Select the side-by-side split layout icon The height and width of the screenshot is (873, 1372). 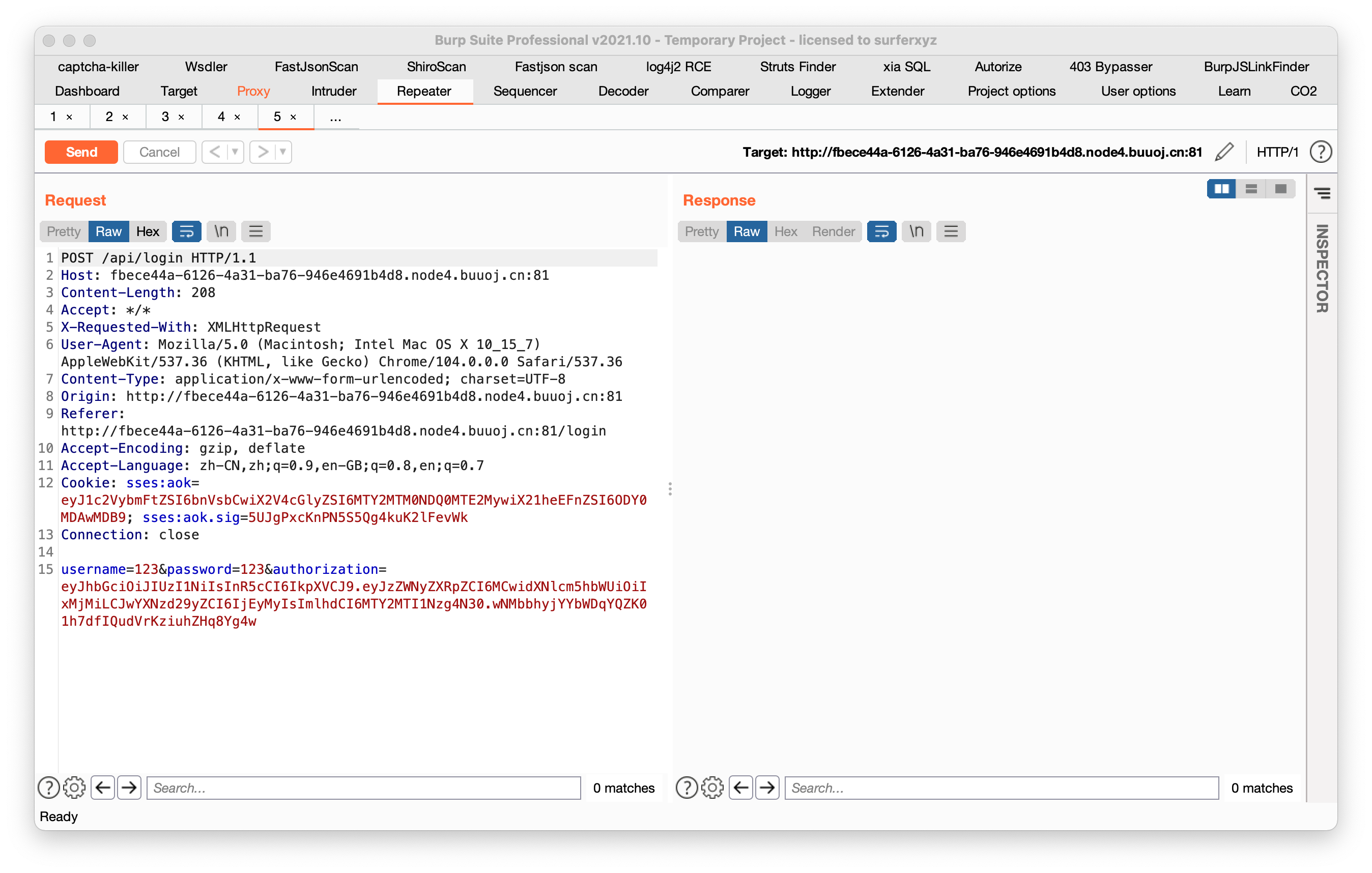tap(1221, 189)
